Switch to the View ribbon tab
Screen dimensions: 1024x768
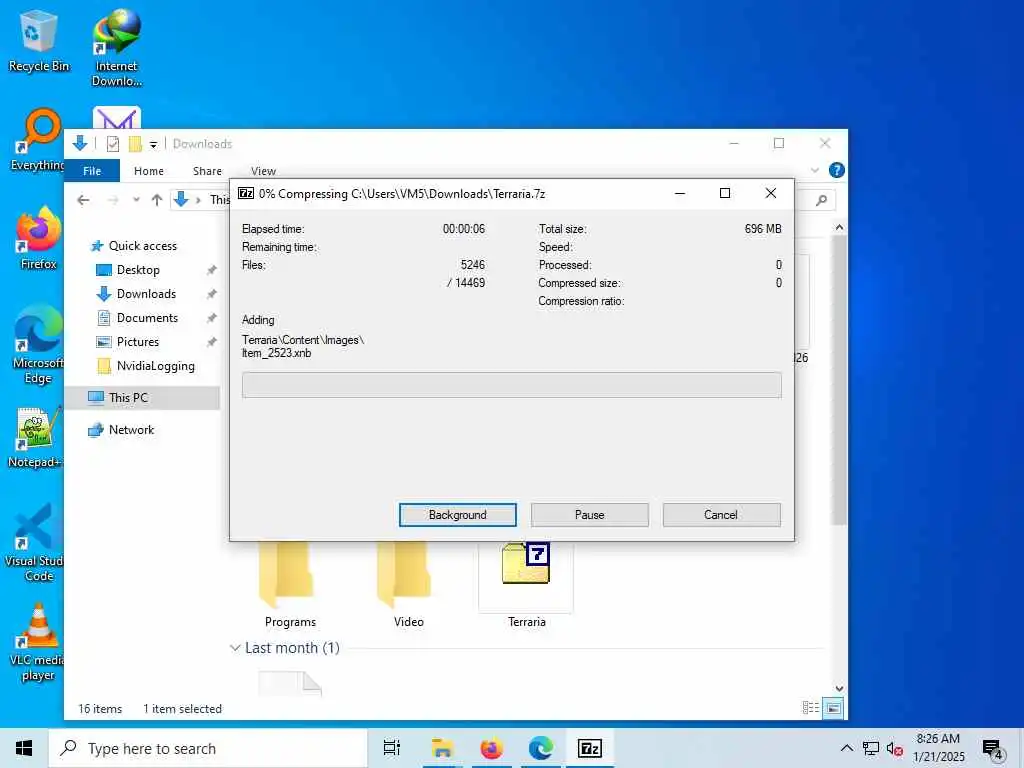coord(263,171)
